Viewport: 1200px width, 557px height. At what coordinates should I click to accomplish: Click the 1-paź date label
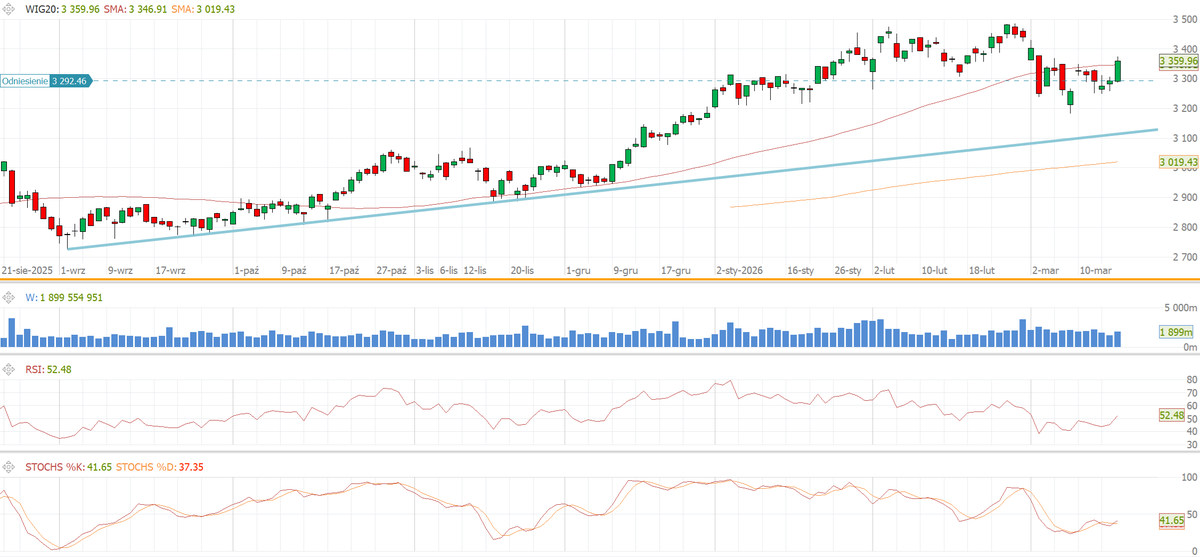248,270
